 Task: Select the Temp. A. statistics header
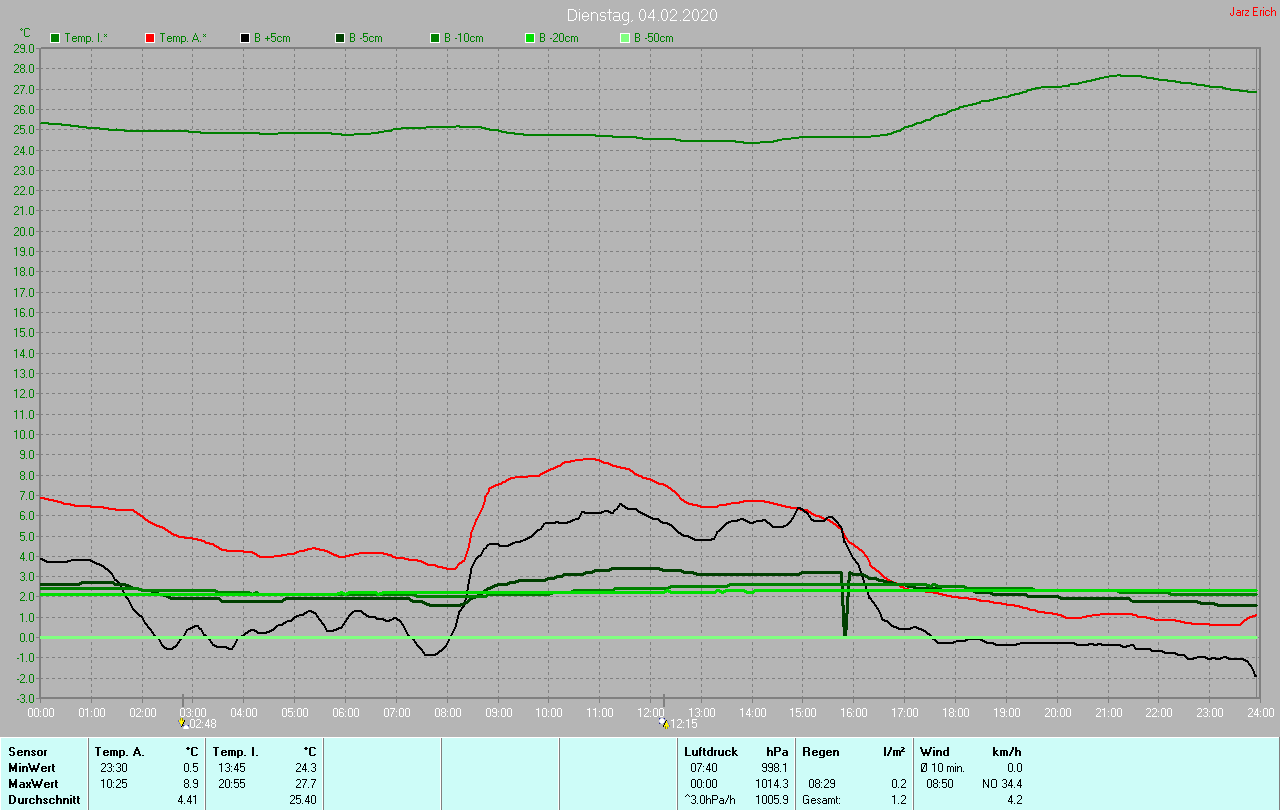(x=119, y=751)
